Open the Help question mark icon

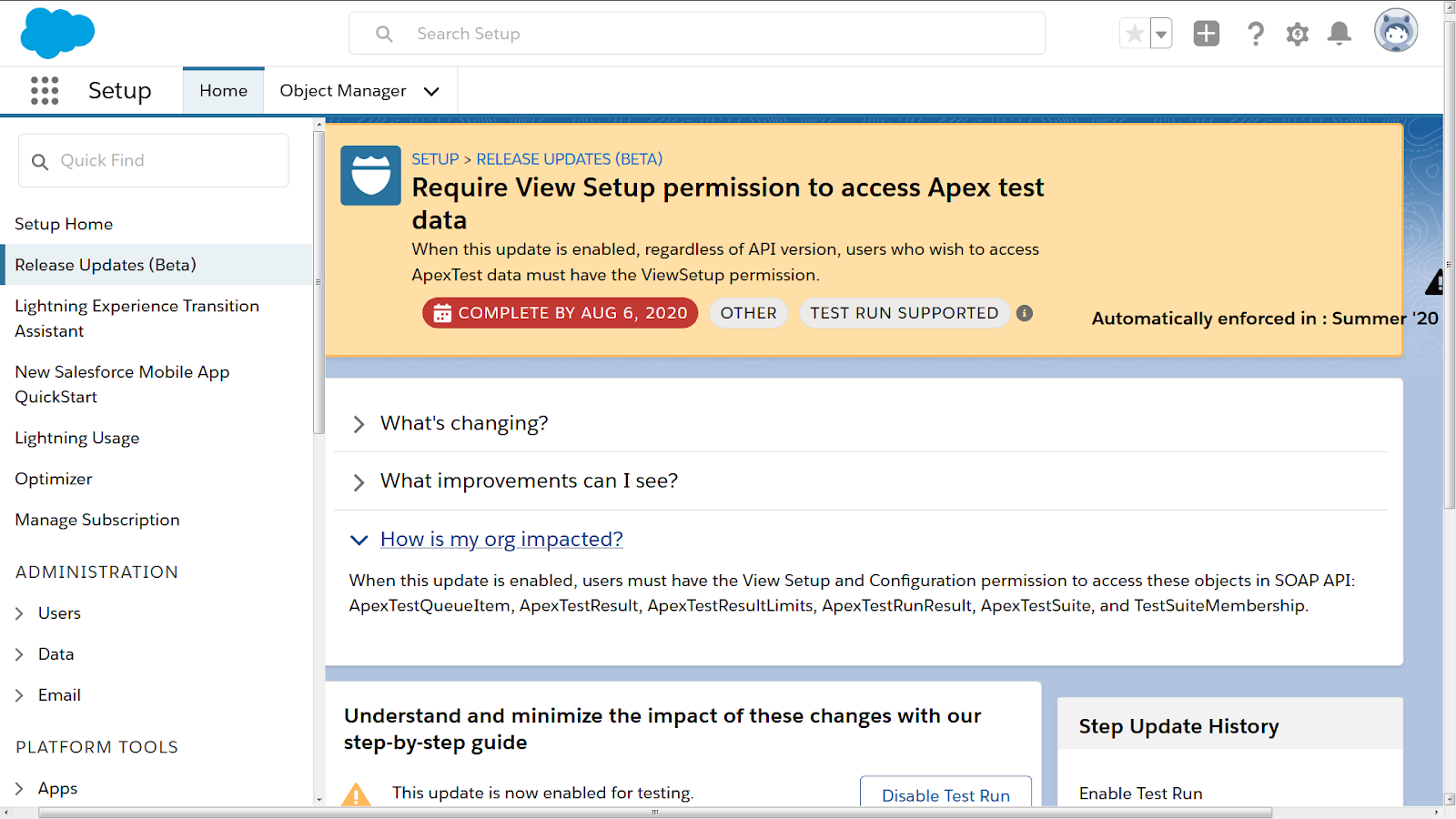pos(1256,34)
